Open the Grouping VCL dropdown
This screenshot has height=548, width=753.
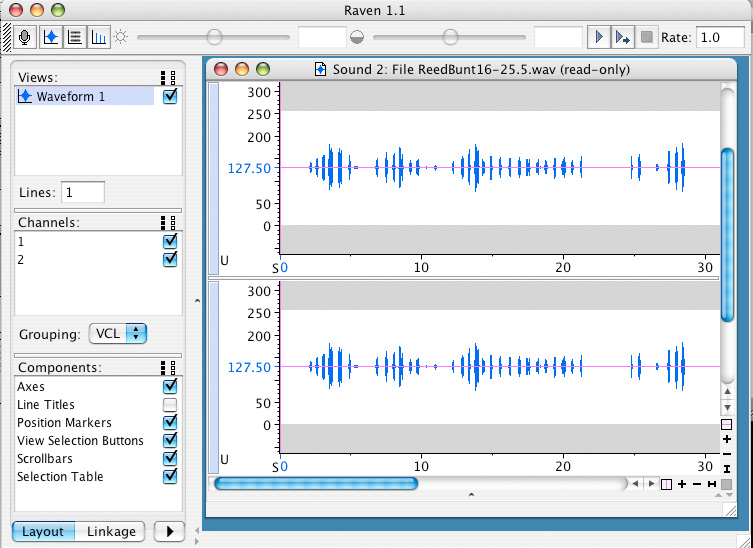tap(118, 334)
